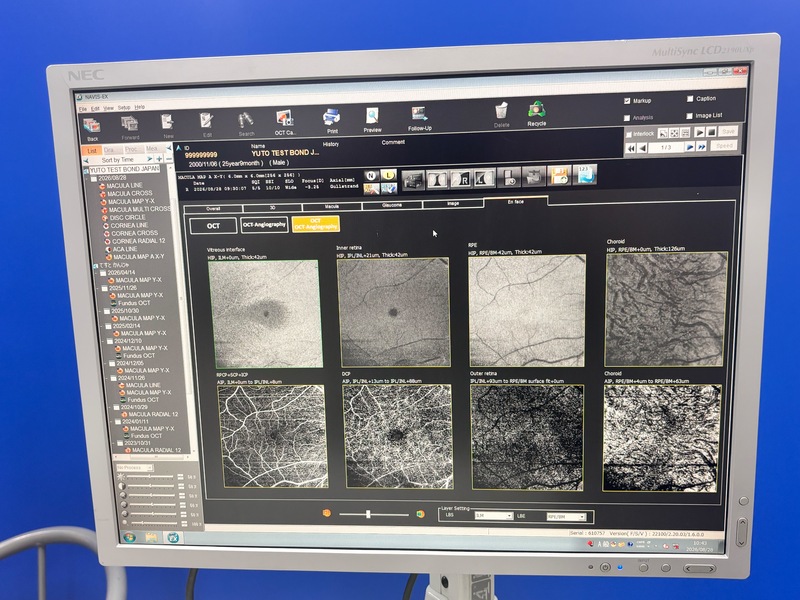Viewport: 800px width, 600px height.
Task: Open the Setup menu
Action: [x=124, y=108]
